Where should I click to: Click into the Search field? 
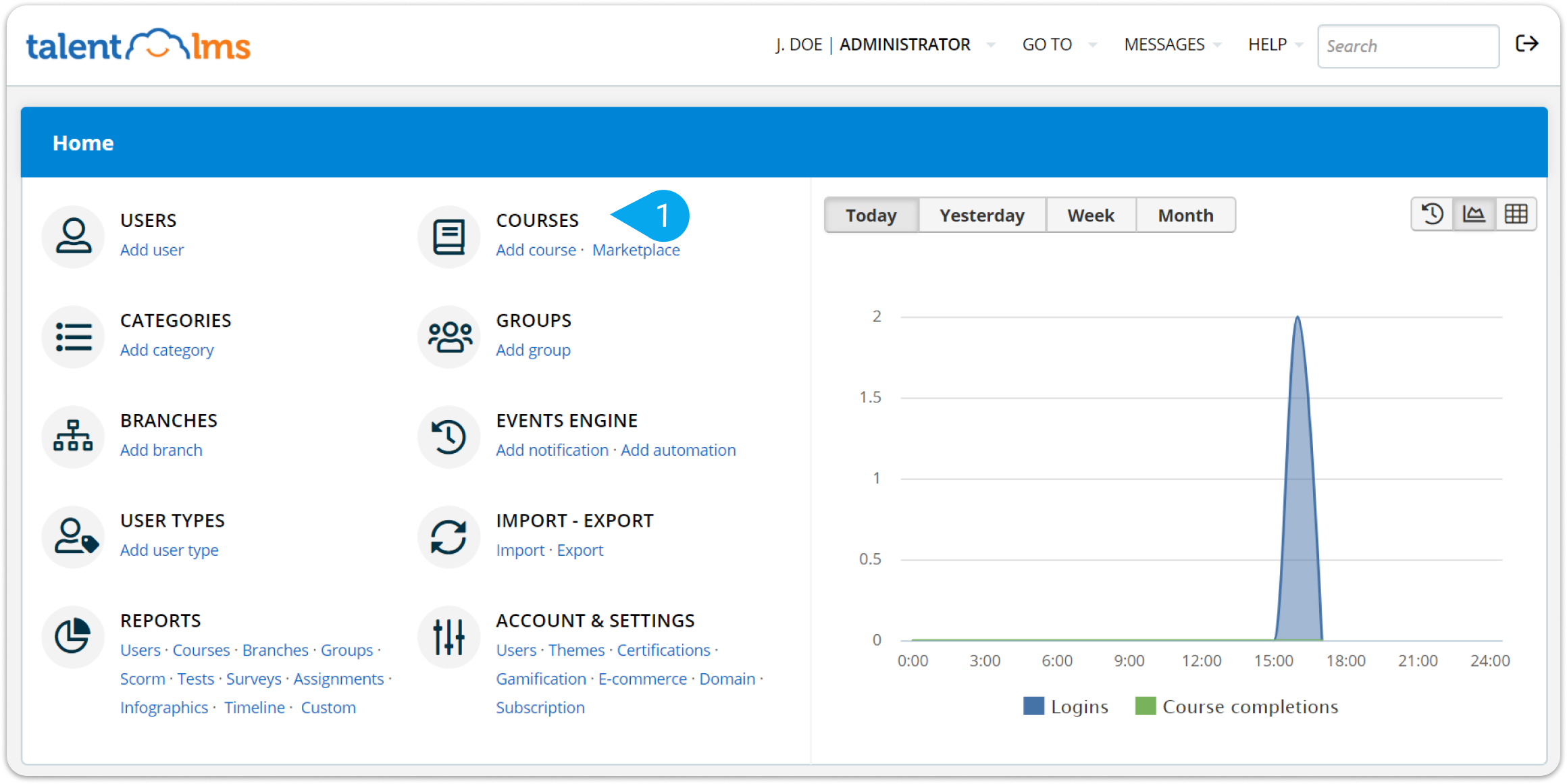click(1408, 46)
